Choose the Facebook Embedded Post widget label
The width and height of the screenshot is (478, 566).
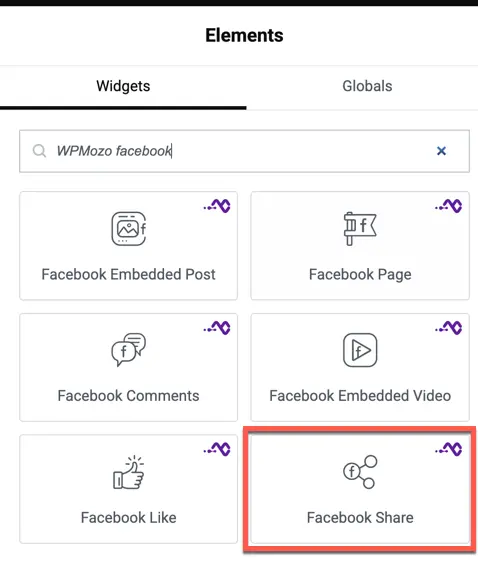[129, 274]
